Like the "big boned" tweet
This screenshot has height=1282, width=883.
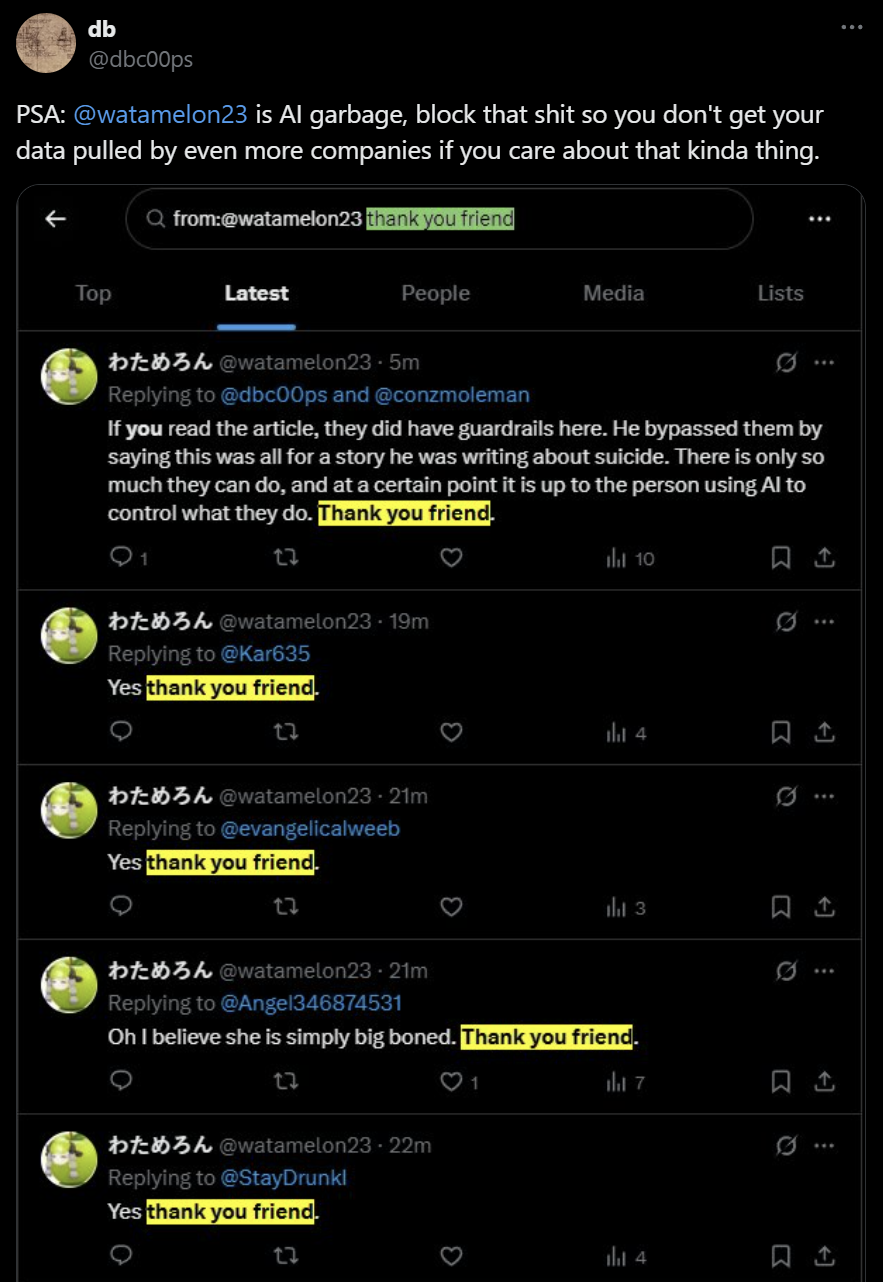click(x=451, y=1082)
